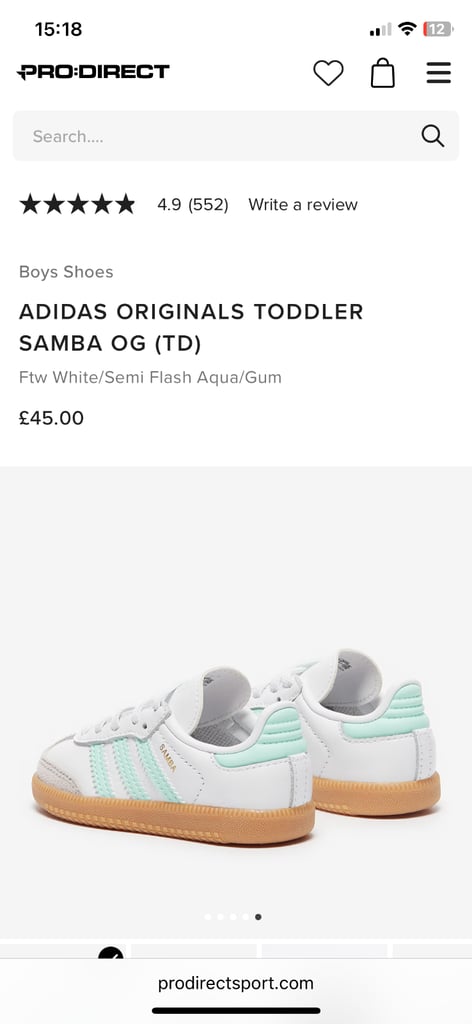Jump to first image carousel dot
Viewport: 472px width, 1024px height.
coord(208,917)
